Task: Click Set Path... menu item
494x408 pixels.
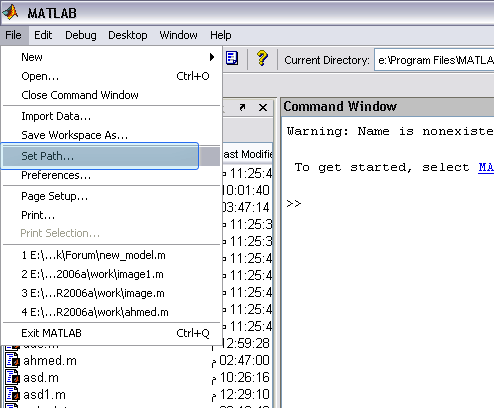Action: pyautogui.click(x=111, y=156)
